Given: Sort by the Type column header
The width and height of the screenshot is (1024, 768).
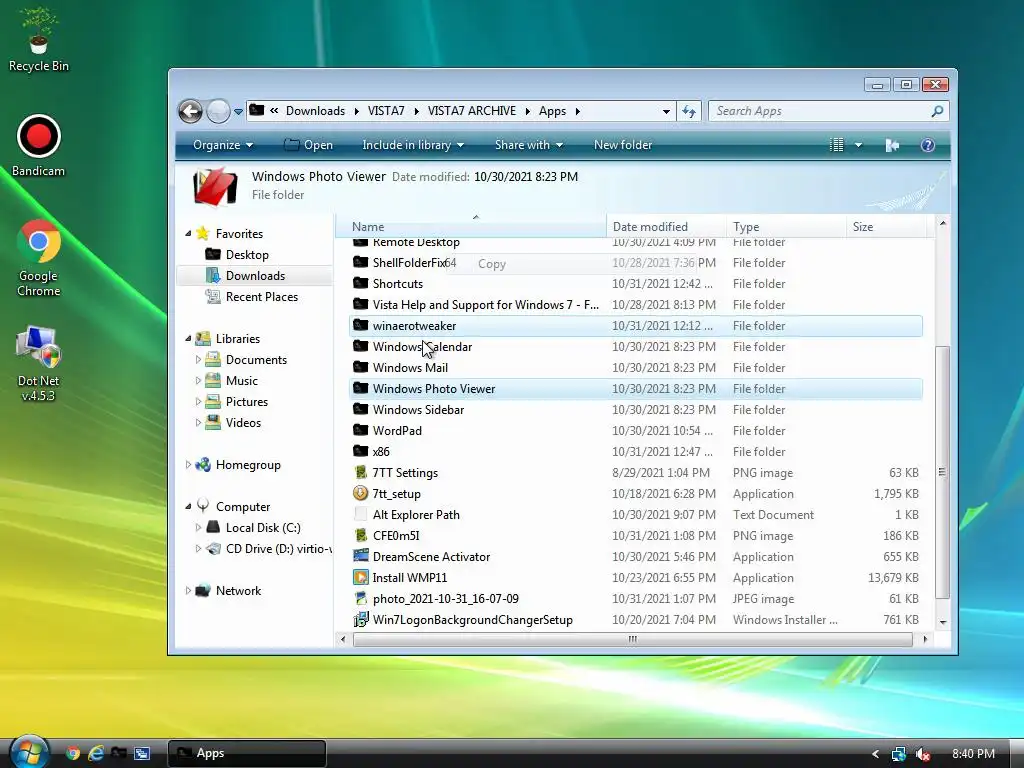Looking at the screenshot, I should 786,227.
